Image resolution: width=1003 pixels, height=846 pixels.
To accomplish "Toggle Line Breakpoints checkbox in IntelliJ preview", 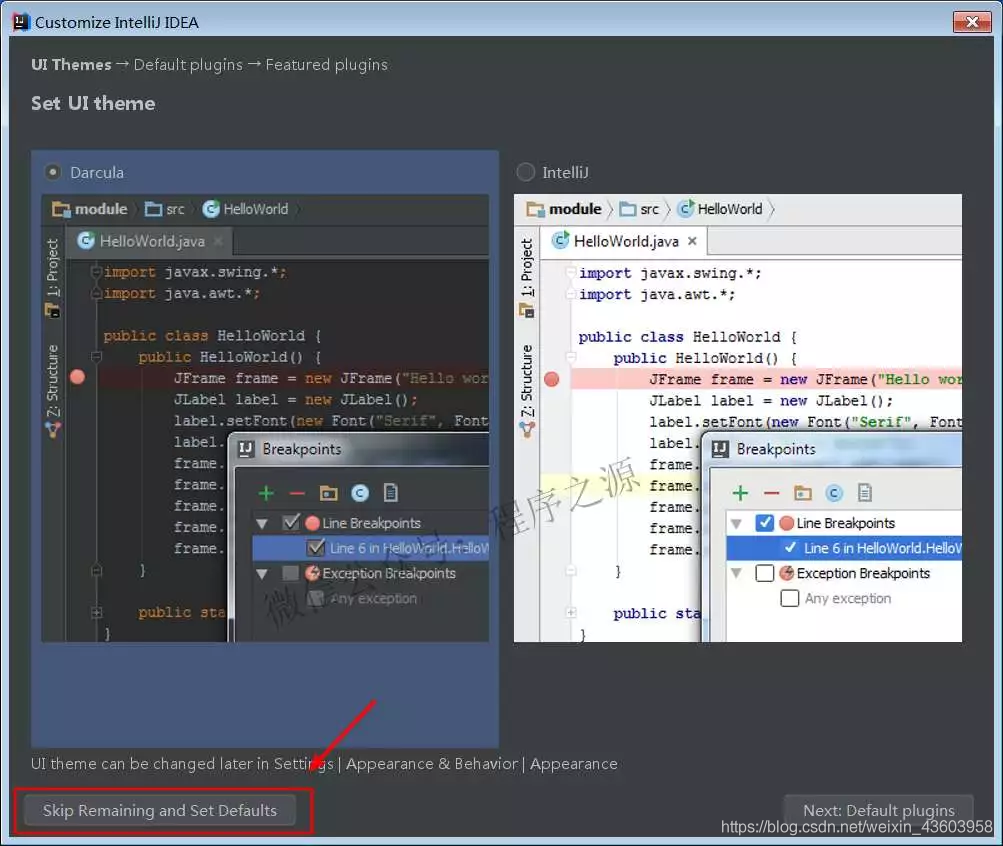I will 764,522.
